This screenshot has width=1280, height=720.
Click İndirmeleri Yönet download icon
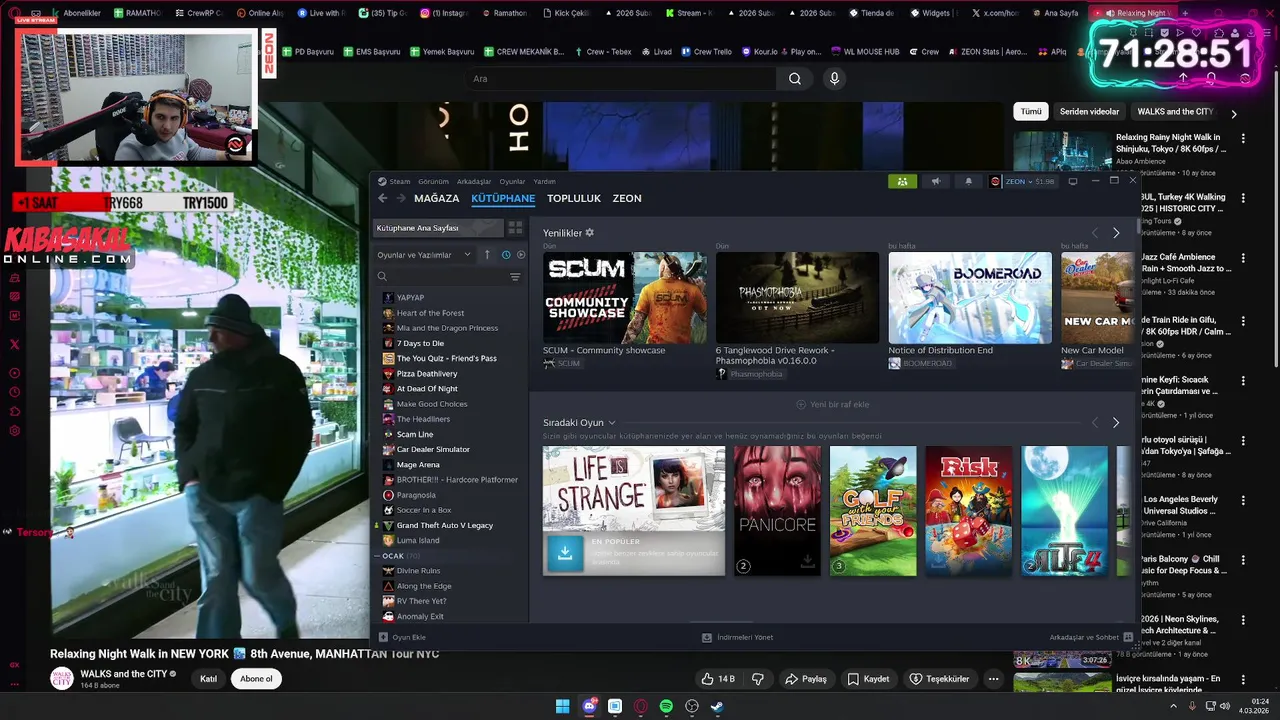707,637
